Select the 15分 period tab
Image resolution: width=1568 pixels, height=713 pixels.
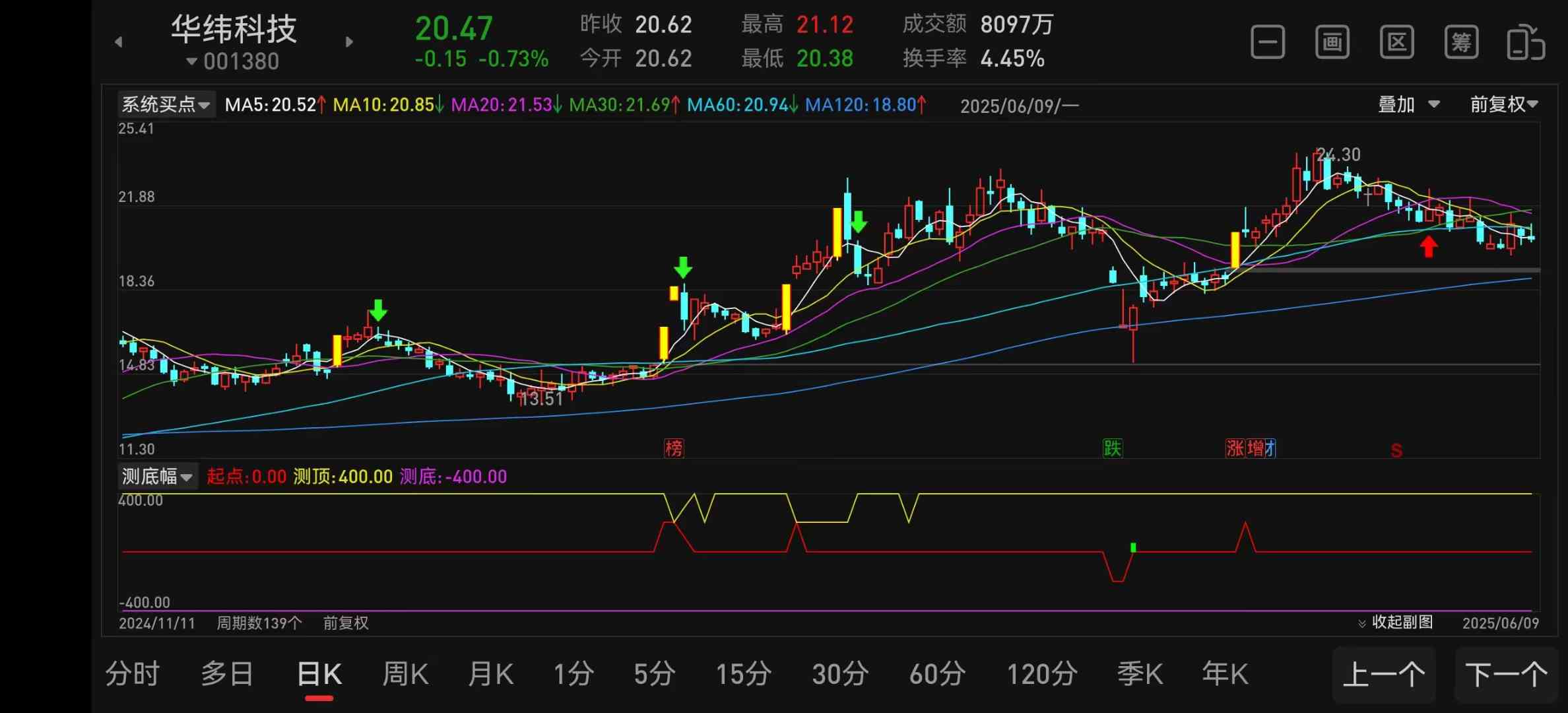pos(744,674)
